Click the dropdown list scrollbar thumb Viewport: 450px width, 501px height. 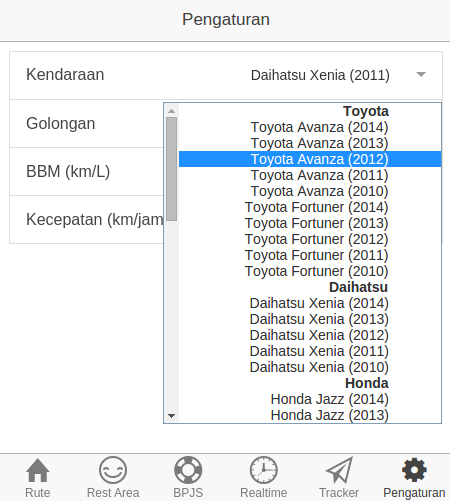171,169
